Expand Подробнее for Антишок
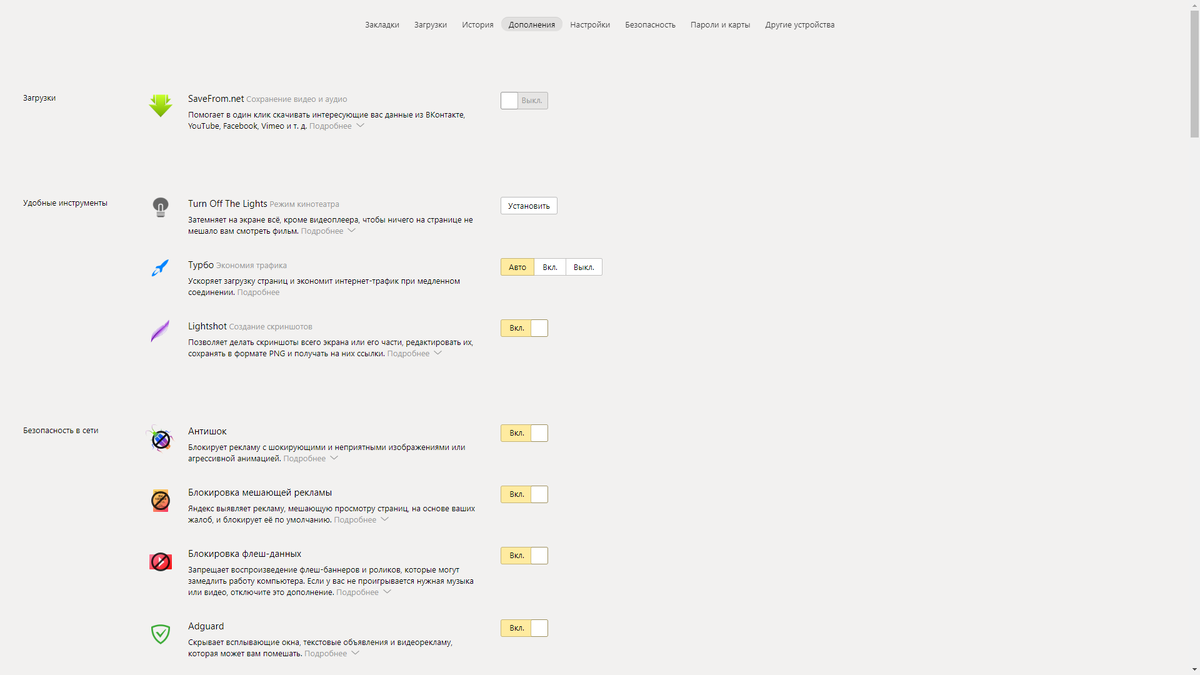The width and height of the screenshot is (1200, 675). click(310, 458)
